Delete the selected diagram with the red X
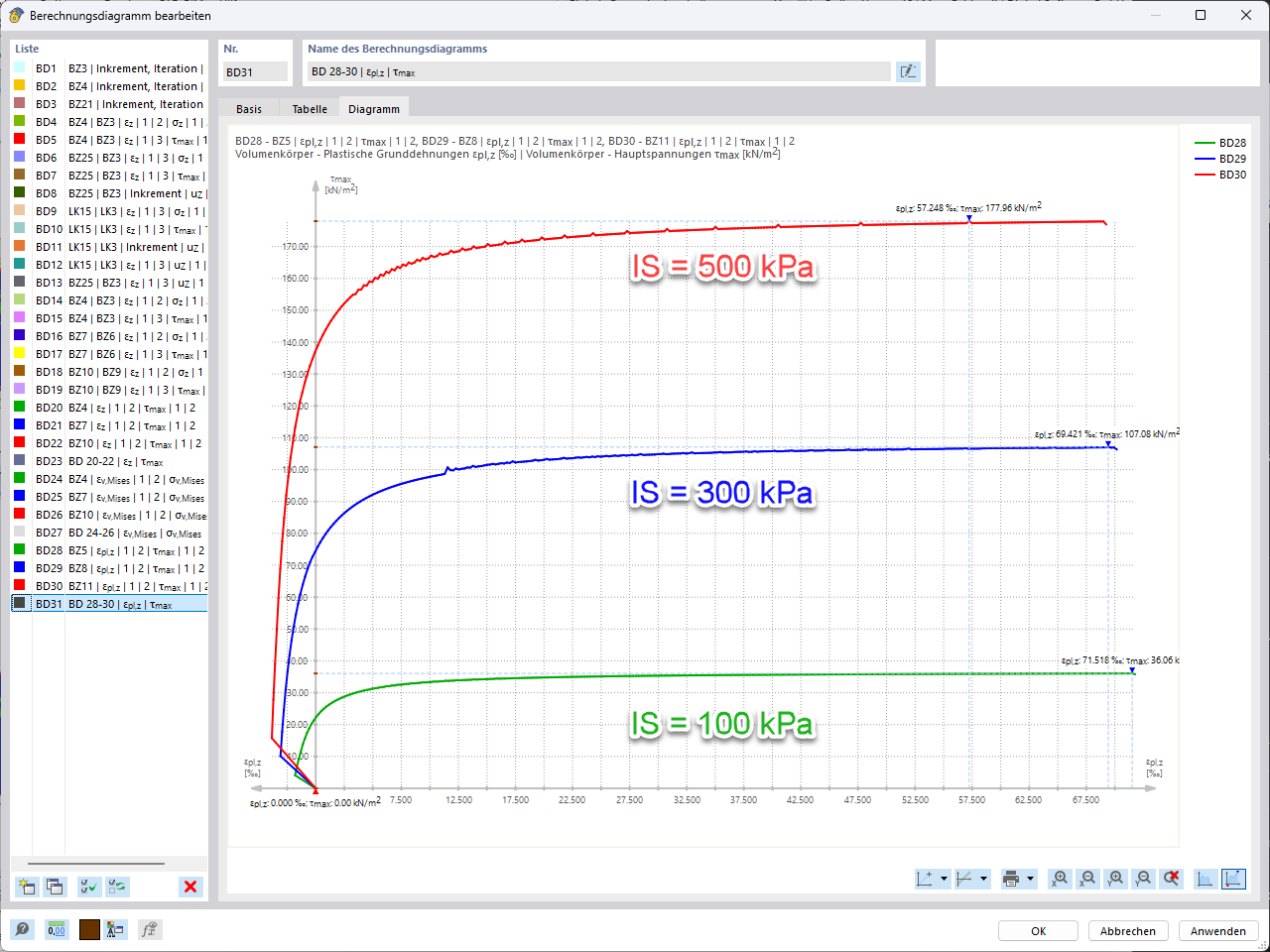The width and height of the screenshot is (1270, 952). [190, 887]
